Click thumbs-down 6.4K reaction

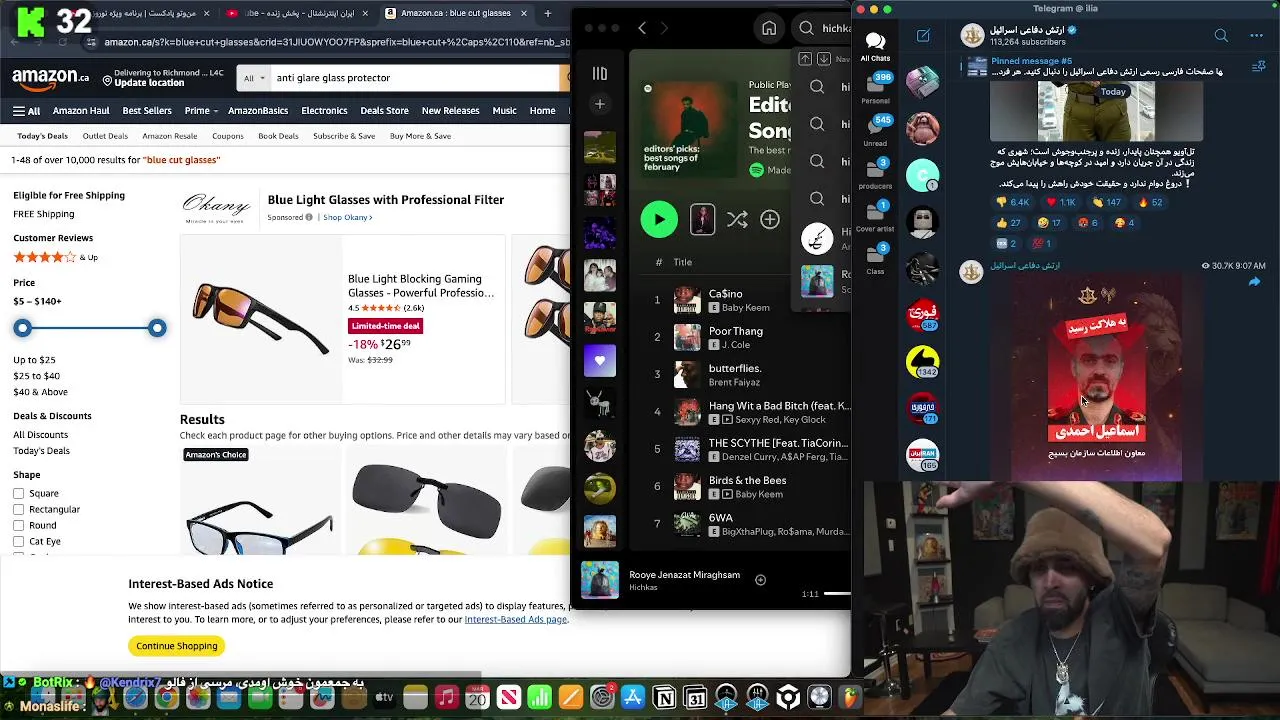point(1013,202)
